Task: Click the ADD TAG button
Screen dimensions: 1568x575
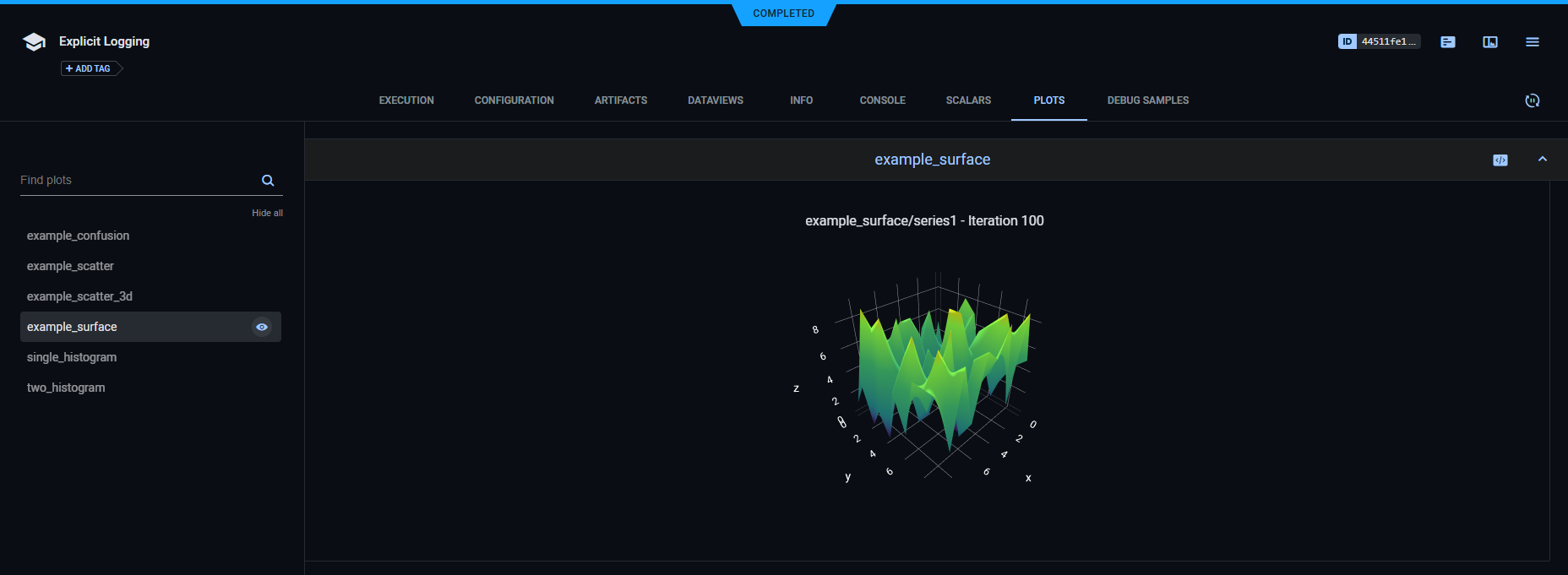Action: [90, 68]
